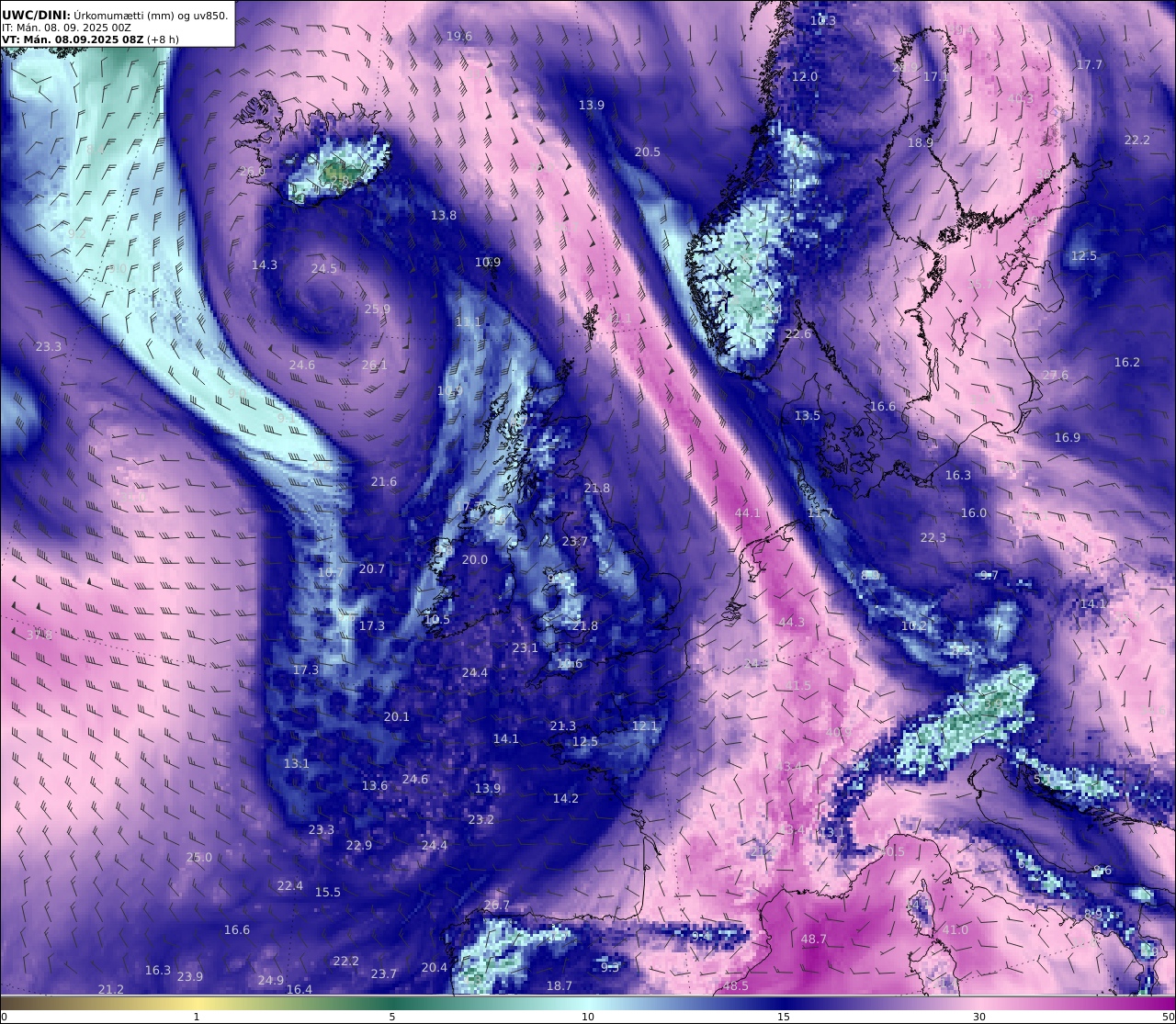Select the VT valid time 08Z line
This screenshot has height=1024, width=1176.
73,39
